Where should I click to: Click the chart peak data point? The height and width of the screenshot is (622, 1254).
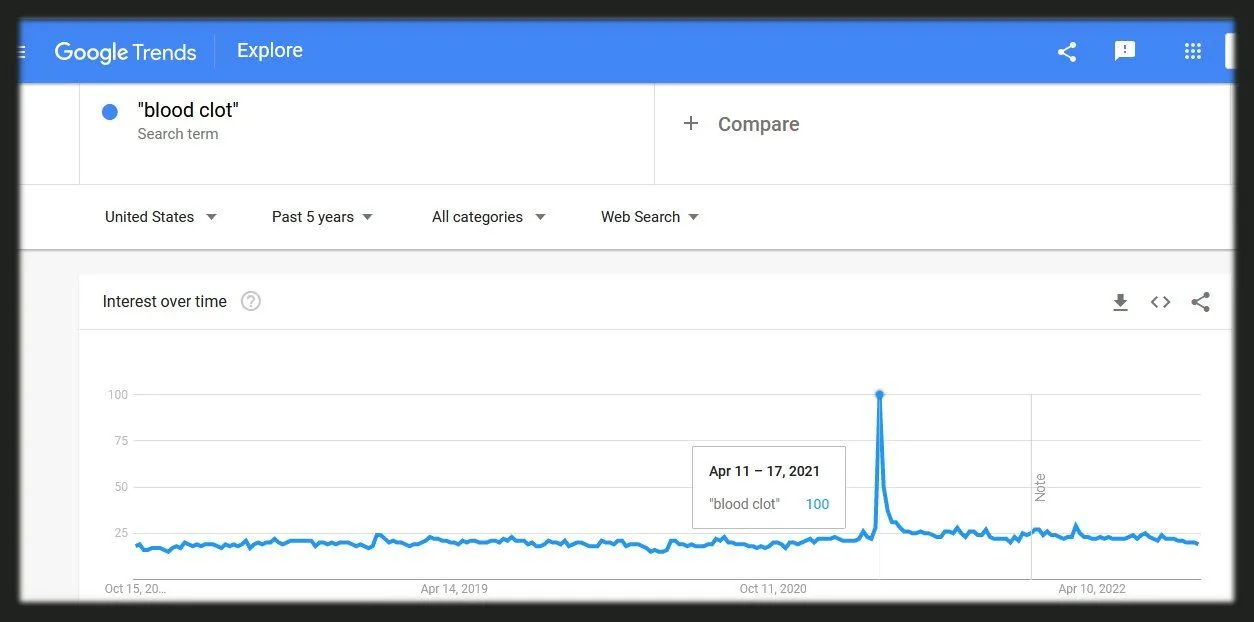[x=879, y=394]
